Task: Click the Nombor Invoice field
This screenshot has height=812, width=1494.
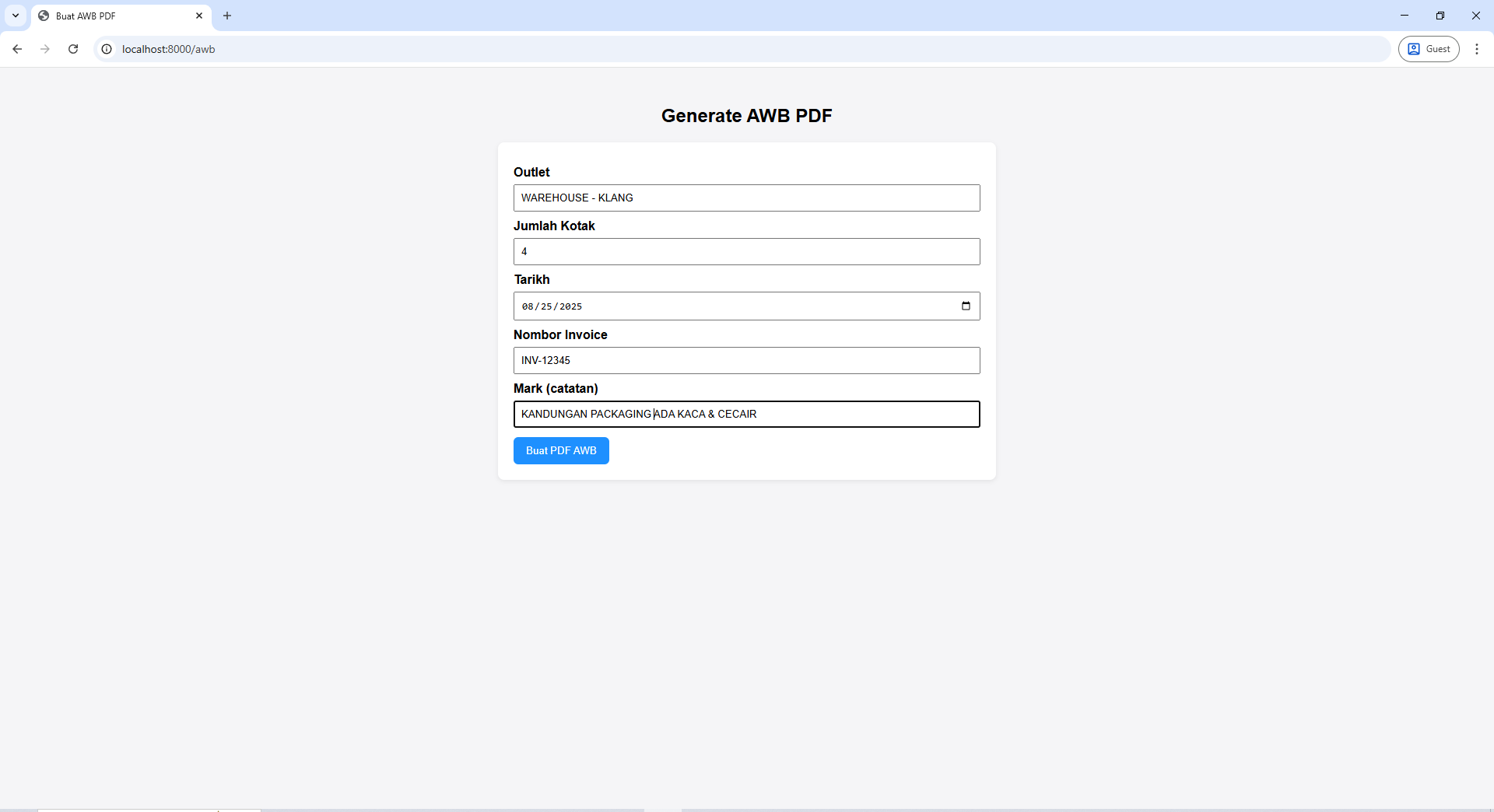Action: tap(746, 360)
